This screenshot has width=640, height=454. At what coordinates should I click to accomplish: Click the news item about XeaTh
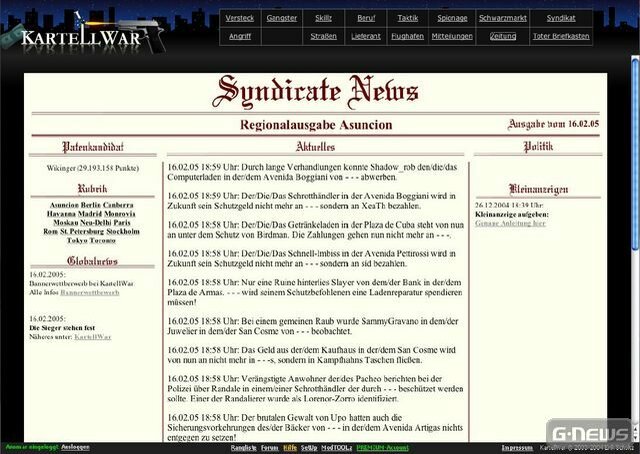(311, 201)
